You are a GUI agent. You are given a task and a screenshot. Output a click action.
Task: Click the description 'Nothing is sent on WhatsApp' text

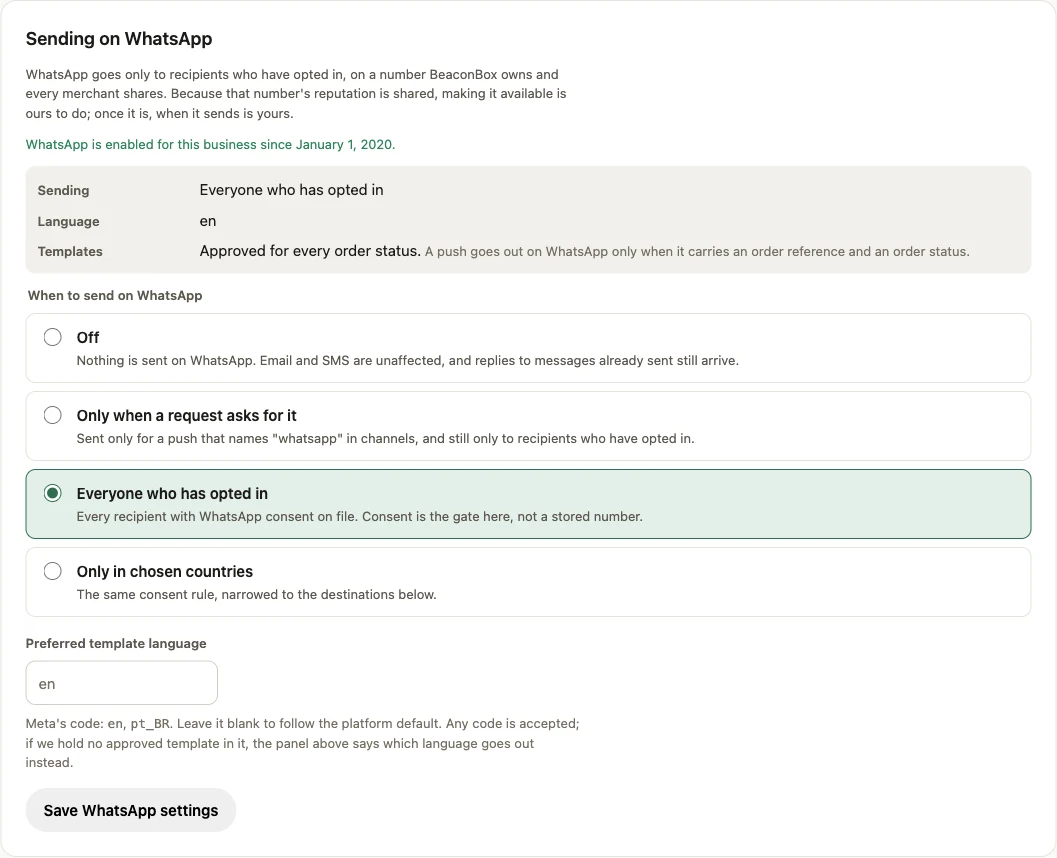[x=408, y=361]
